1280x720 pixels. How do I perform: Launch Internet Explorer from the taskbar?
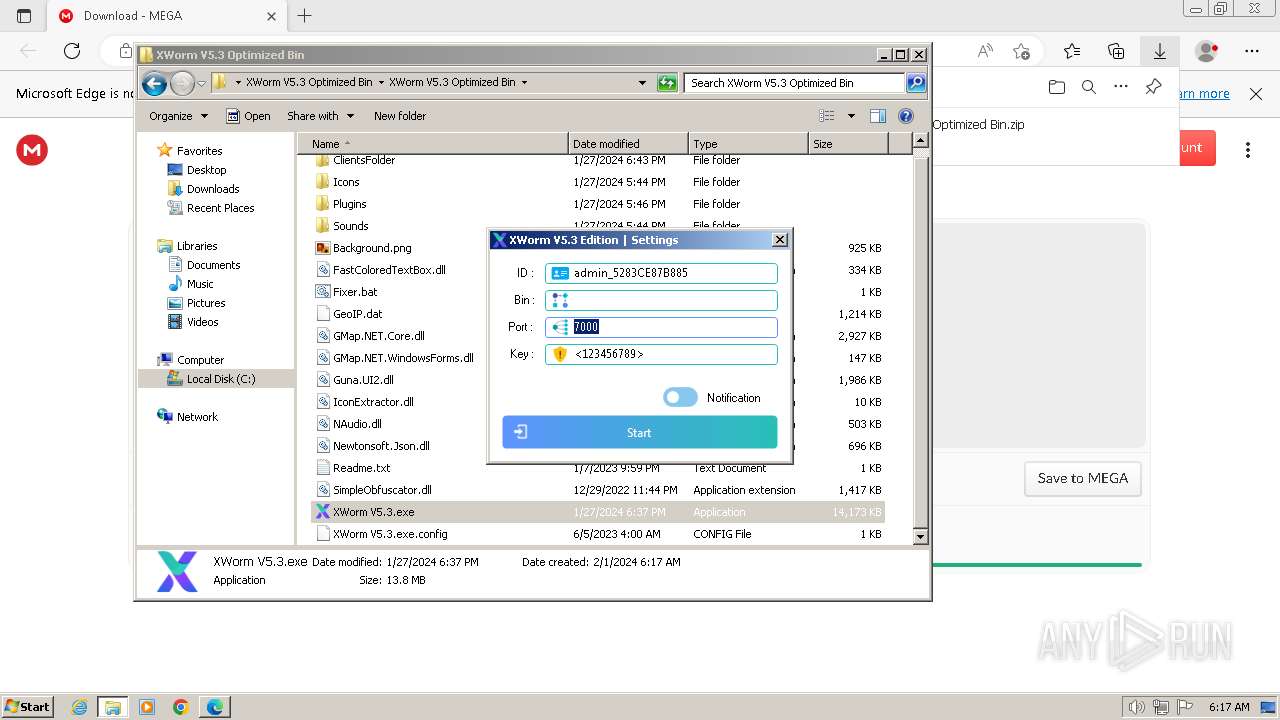[79, 707]
